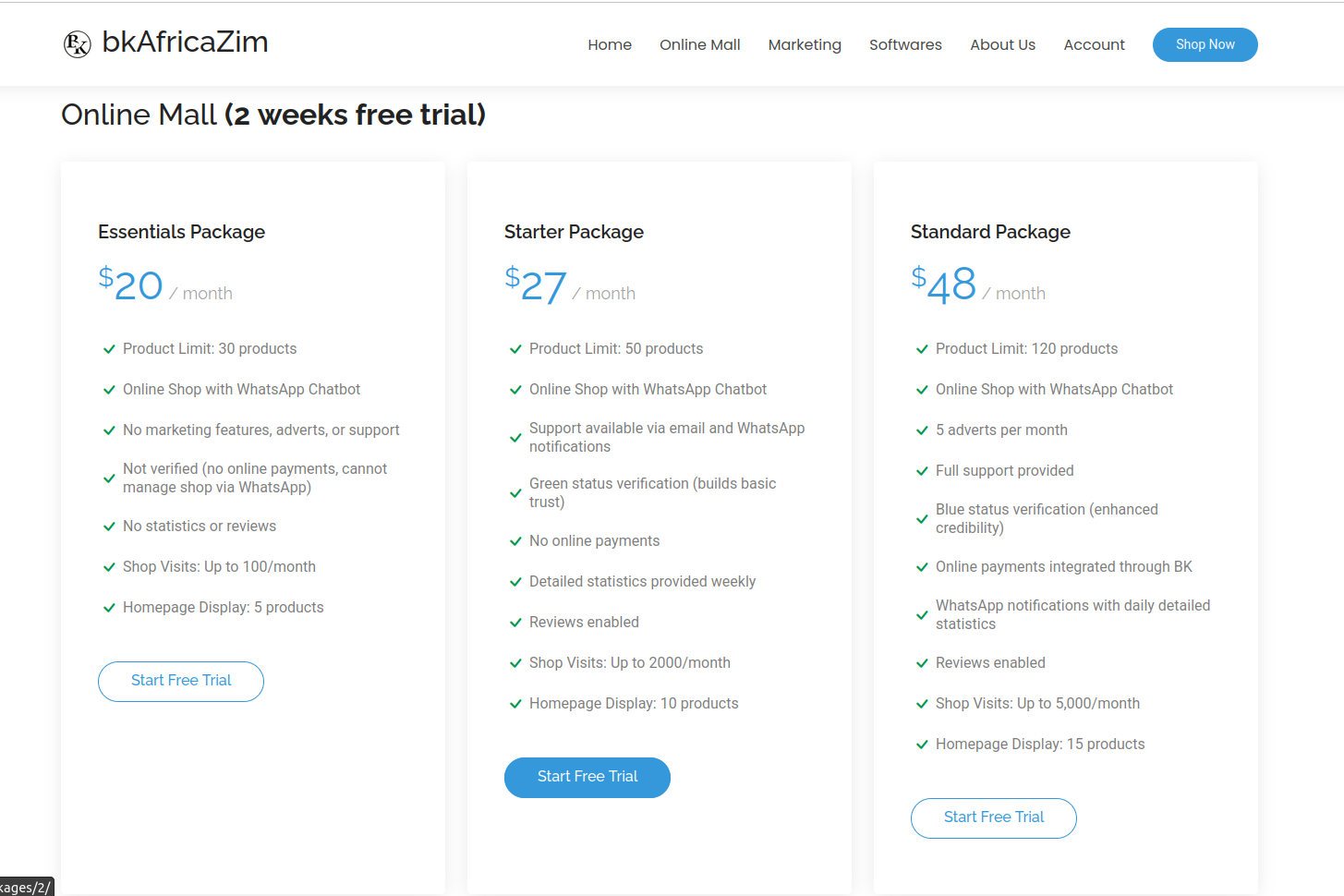Start free trial for Starter Package
1344x896 pixels.
[587, 777]
